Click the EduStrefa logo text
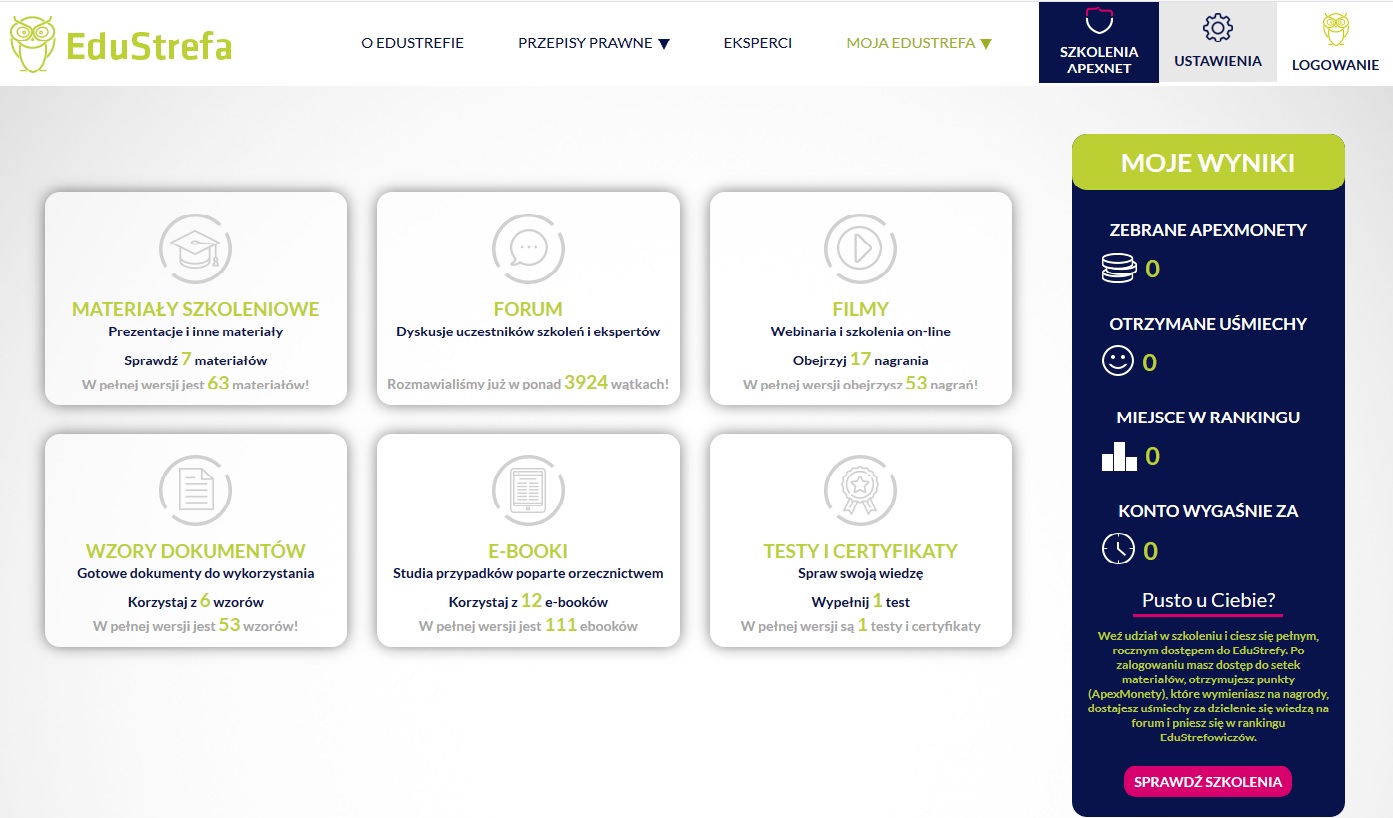 click(149, 46)
